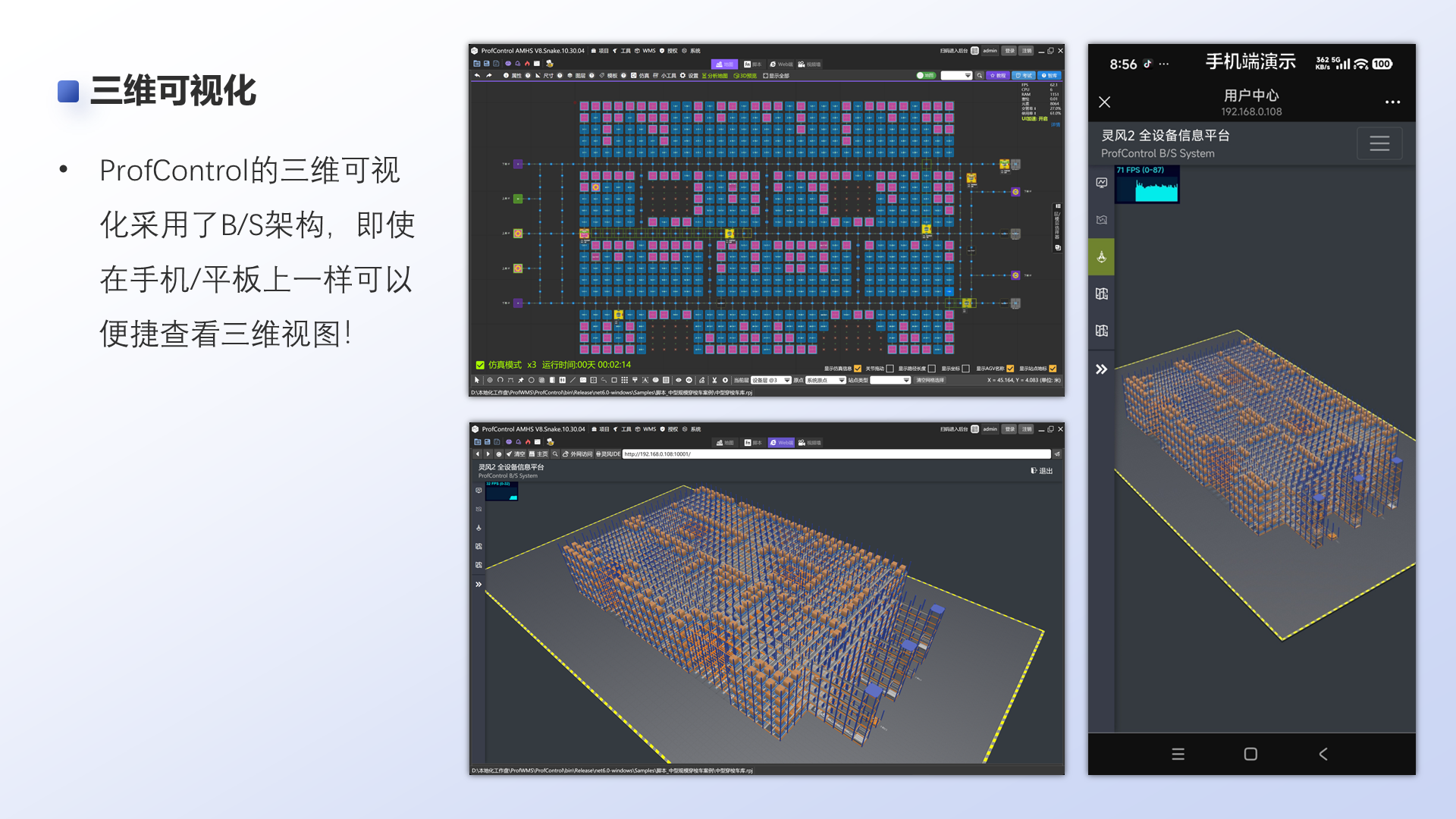Click the save icon in top window toolbar
This screenshot has height=819, width=1456.
tap(486, 64)
